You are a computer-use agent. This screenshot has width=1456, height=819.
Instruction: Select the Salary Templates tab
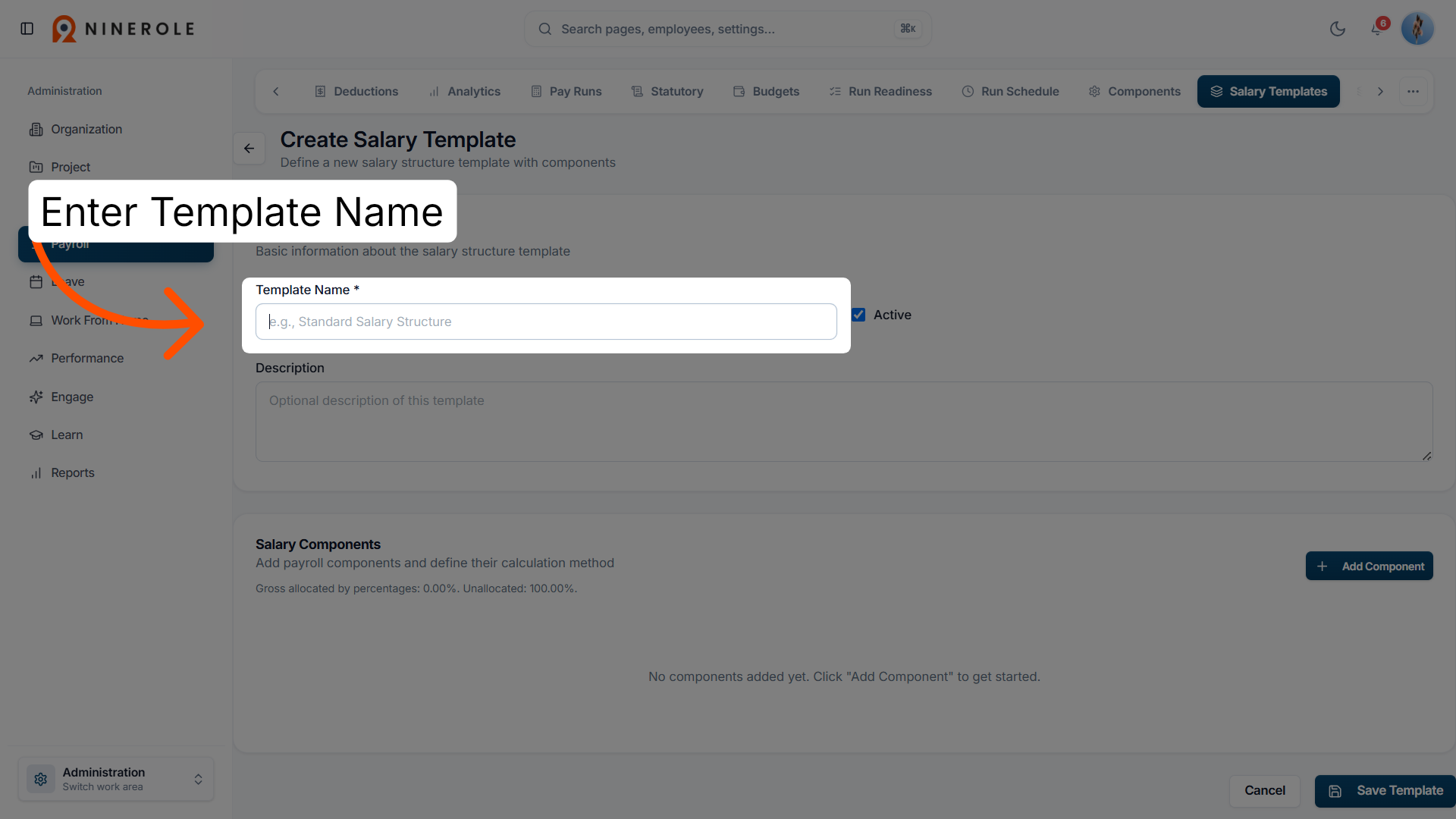[1269, 92]
